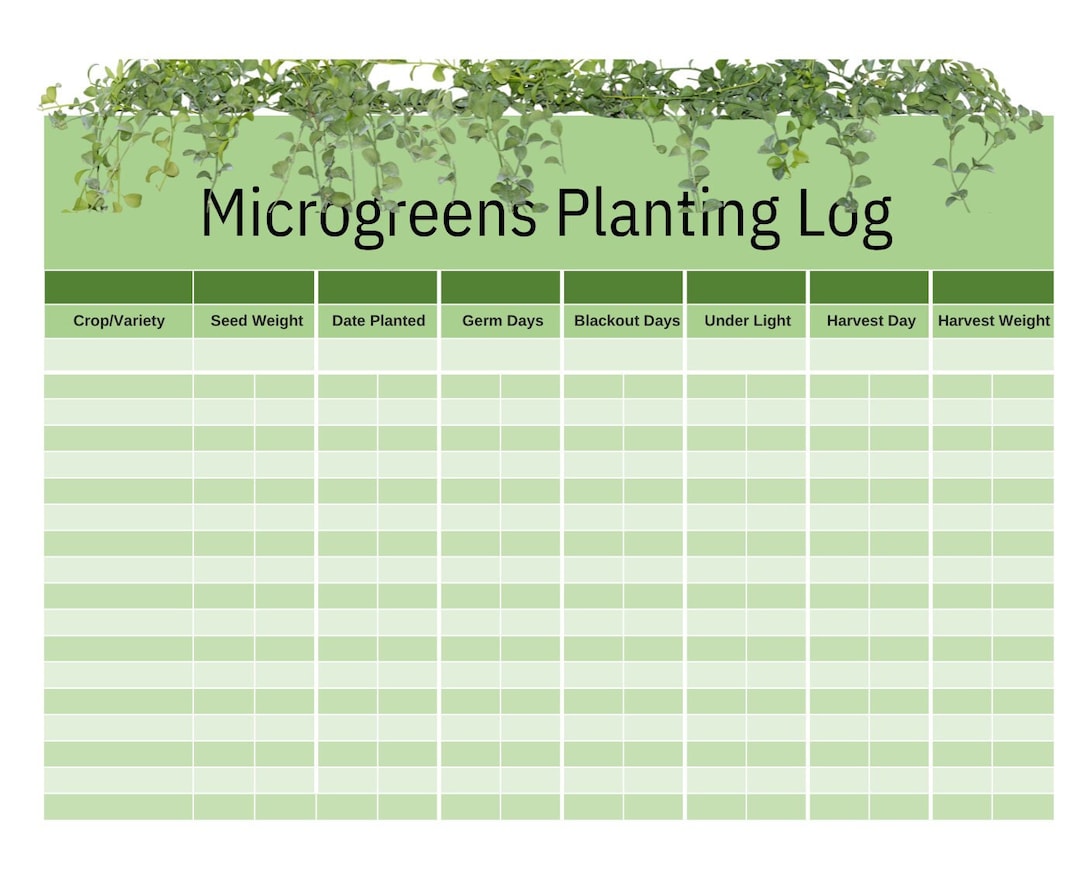This screenshot has width=1080, height=872.
Task: Select the first Harvest Weight entry cell
Action: click(994, 355)
